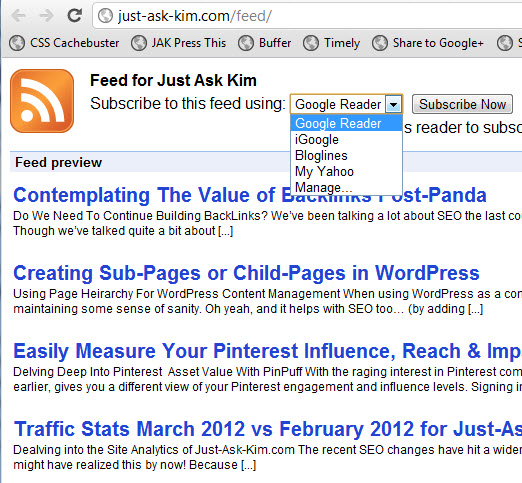
Task: Click the globe icon in the address bar
Action: coord(105,16)
